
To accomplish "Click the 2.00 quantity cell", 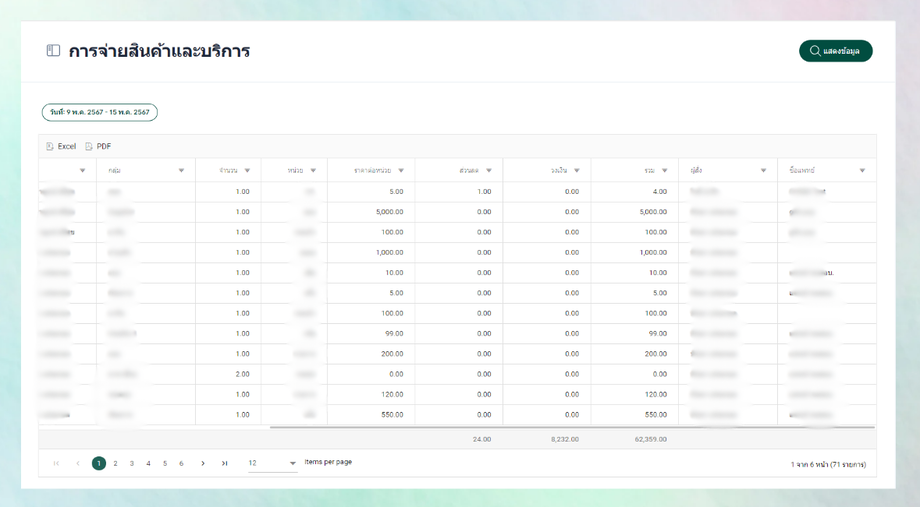I will (x=242, y=374).
